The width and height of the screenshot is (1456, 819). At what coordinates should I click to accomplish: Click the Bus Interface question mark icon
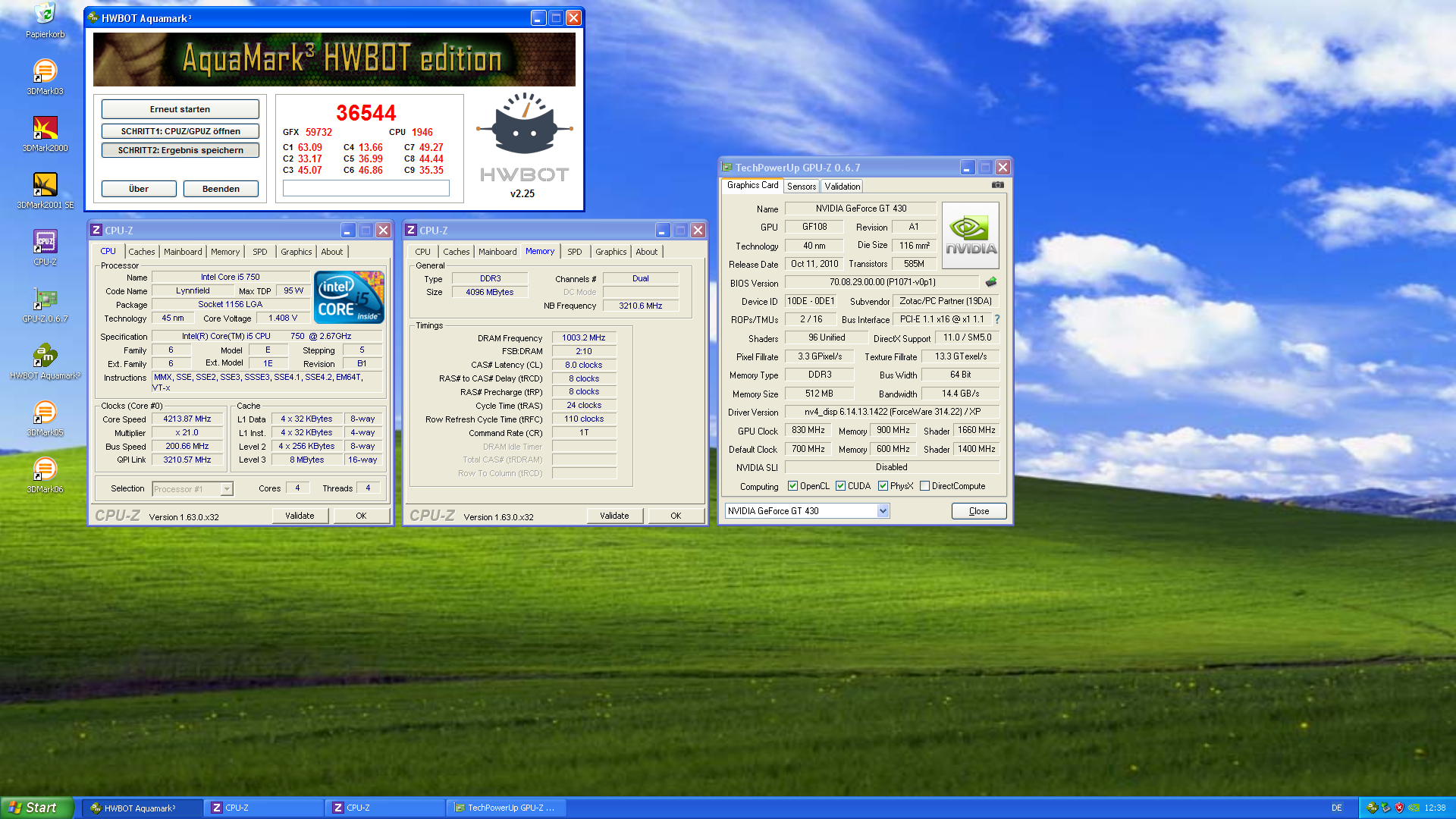(997, 319)
